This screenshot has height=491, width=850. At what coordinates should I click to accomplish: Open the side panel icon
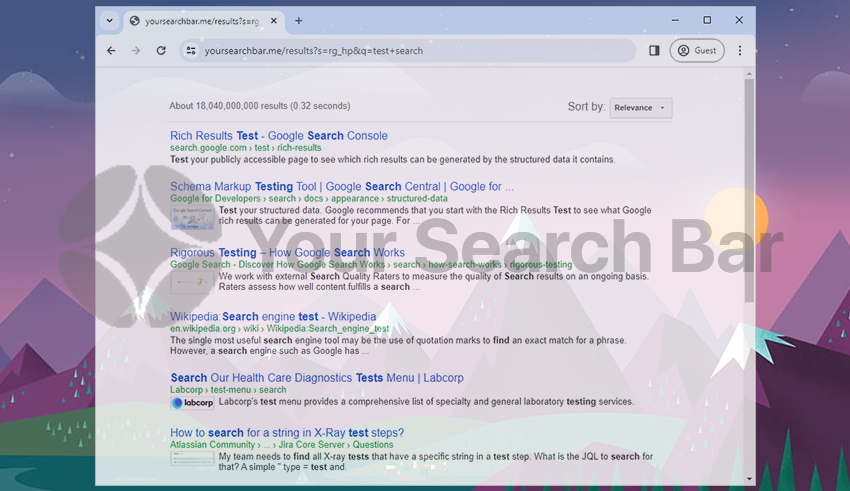[654, 50]
